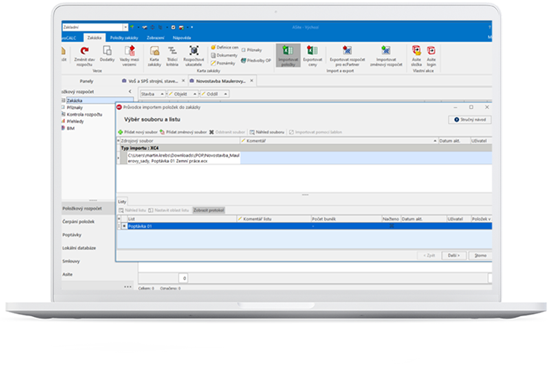Toggle checkbox of Poptávka 01 row
The width and height of the screenshot is (550, 382).
(124, 227)
